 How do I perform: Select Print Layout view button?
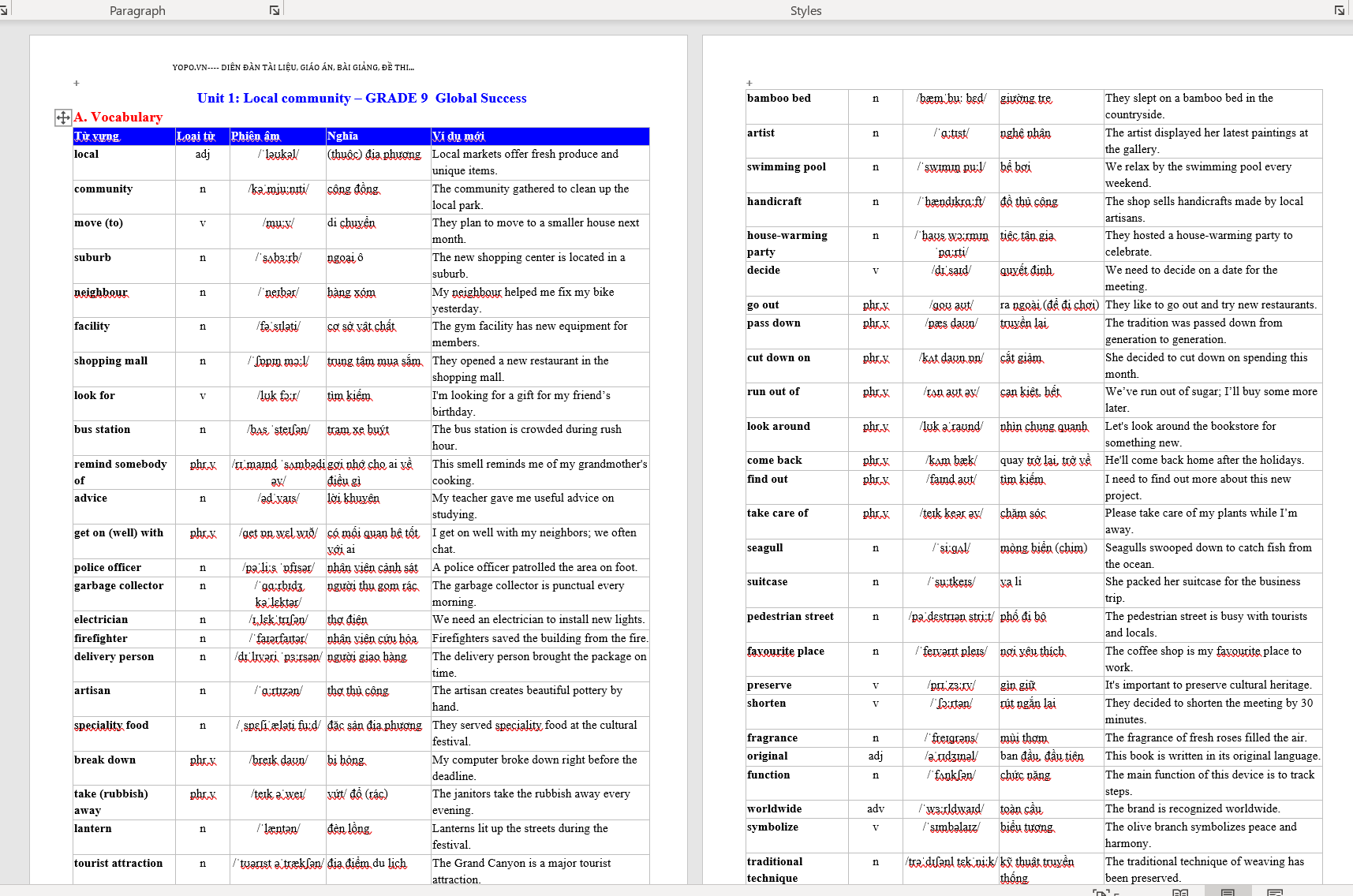pyautogui.click(x=1228, y=892)
